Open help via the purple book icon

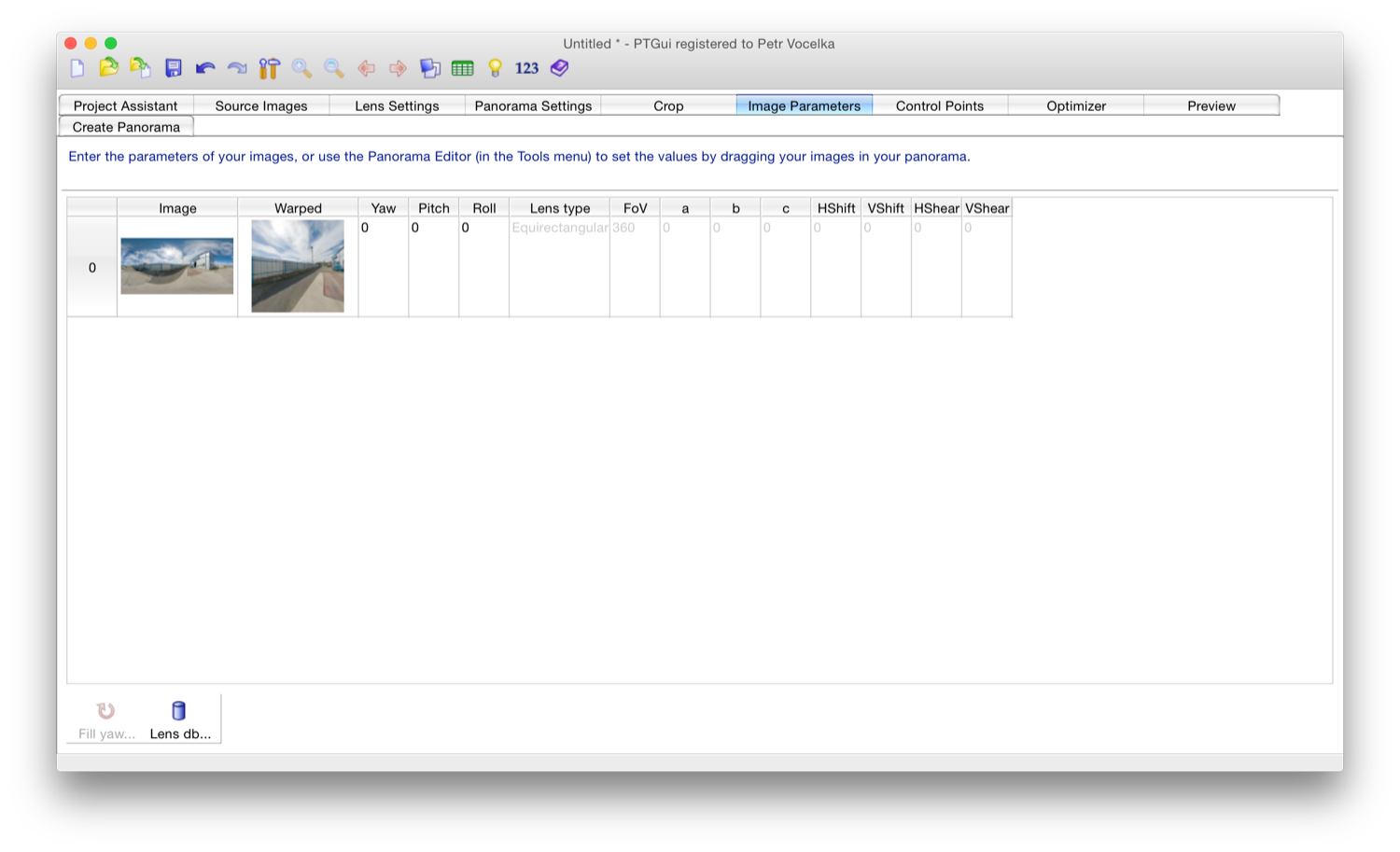click(560, 68)
